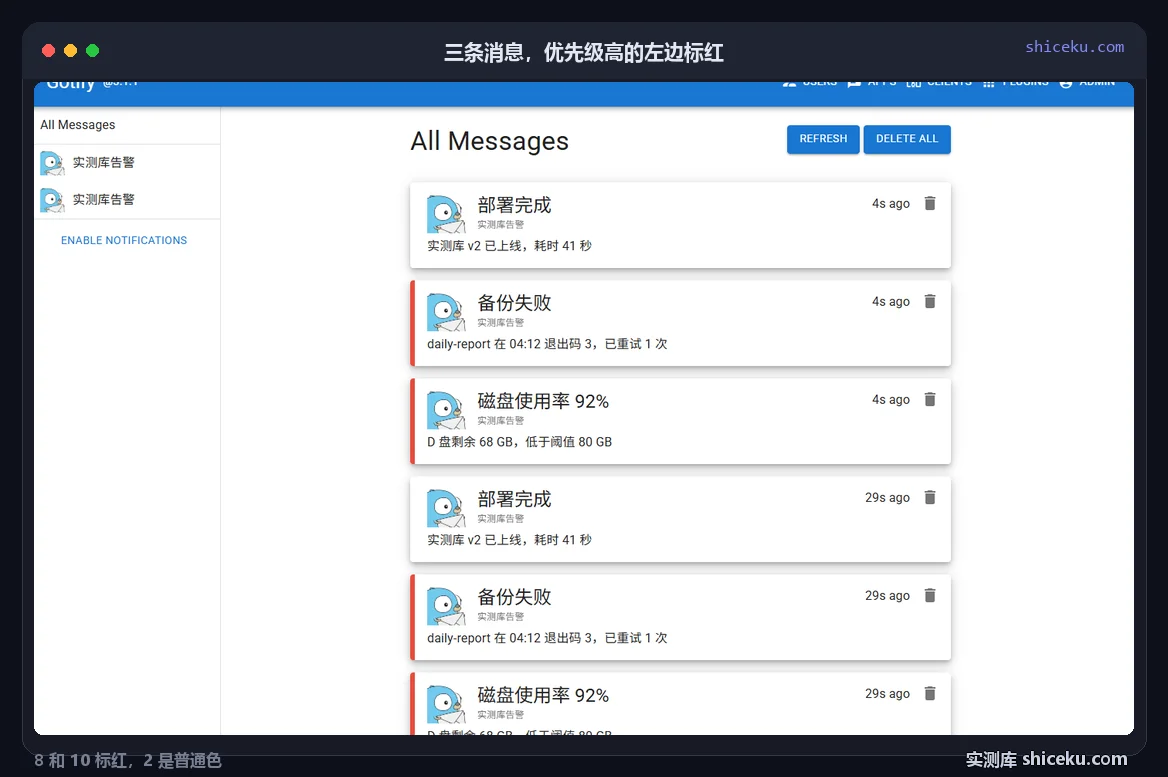Delete the 磁盘使用率 92% message from 4s ago
The image size is (1168, 777).
(x=930, y=399)
